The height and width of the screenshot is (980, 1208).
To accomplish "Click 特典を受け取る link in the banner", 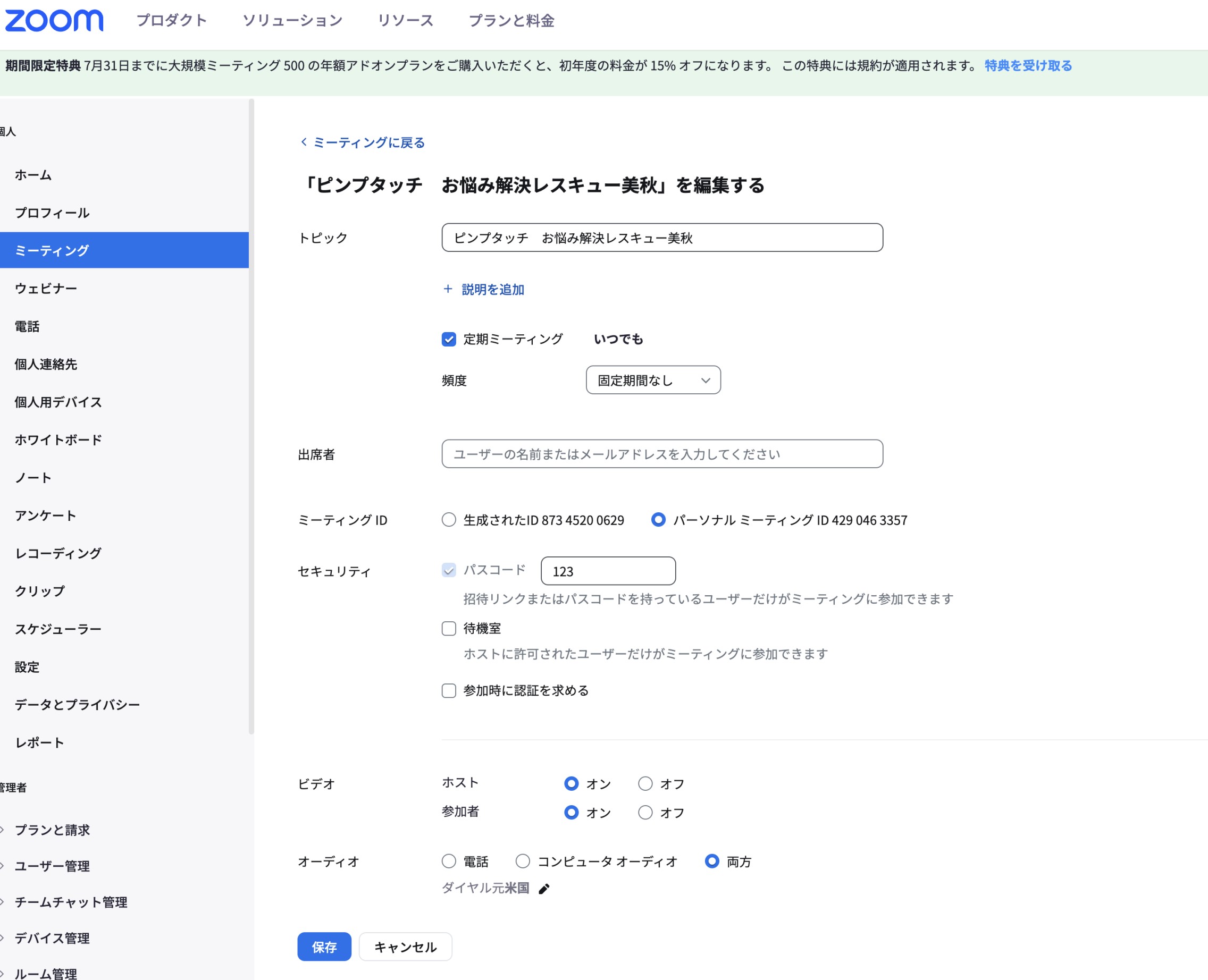I will coord(1028,65).
